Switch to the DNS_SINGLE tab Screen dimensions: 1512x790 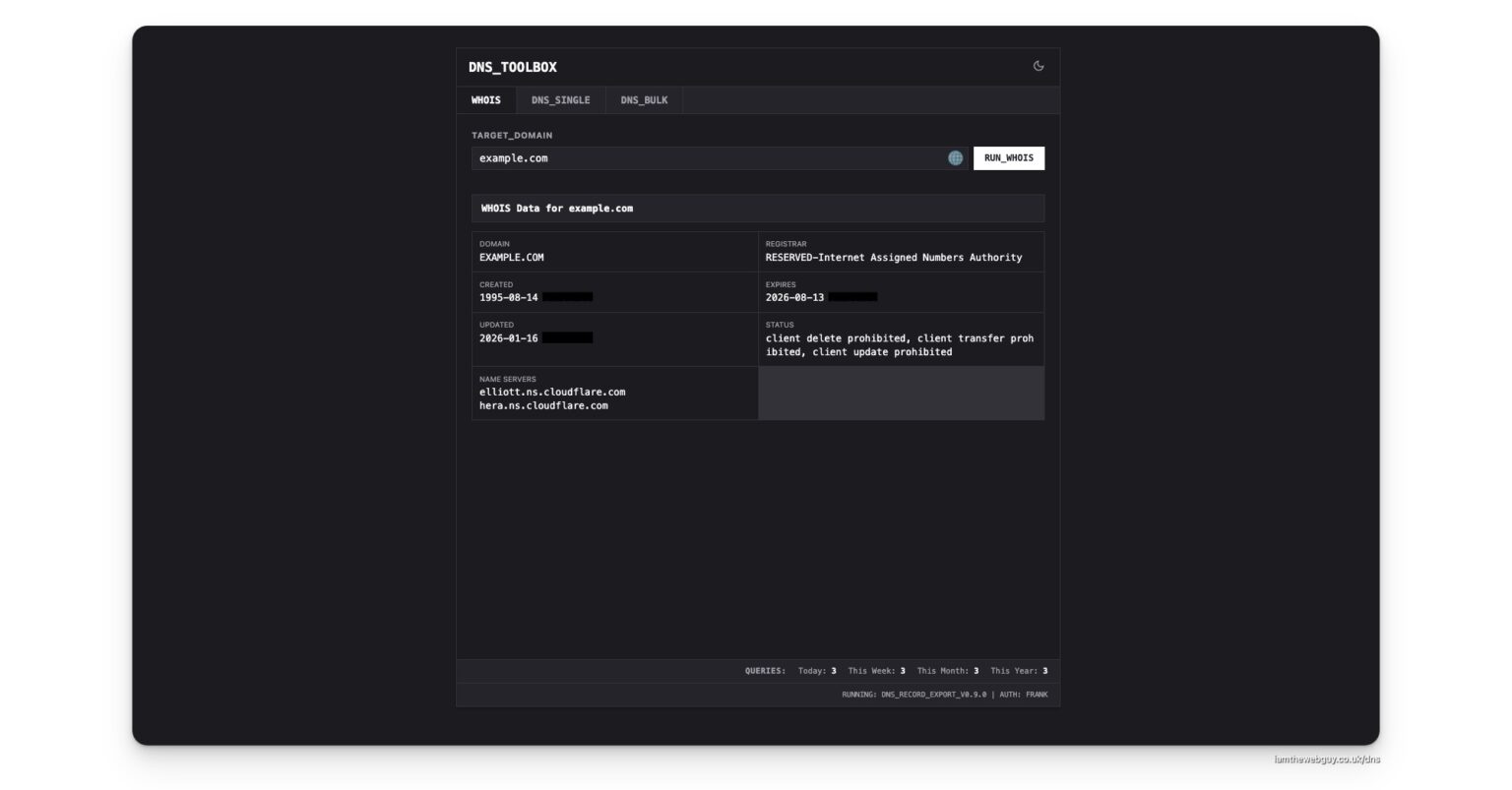coord(560,100)
